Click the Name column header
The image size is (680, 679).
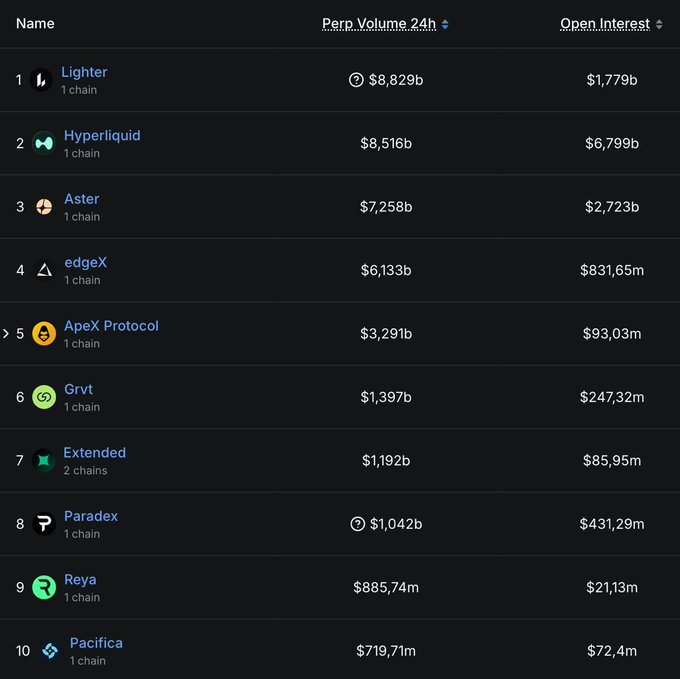click(x=36, y=23)
